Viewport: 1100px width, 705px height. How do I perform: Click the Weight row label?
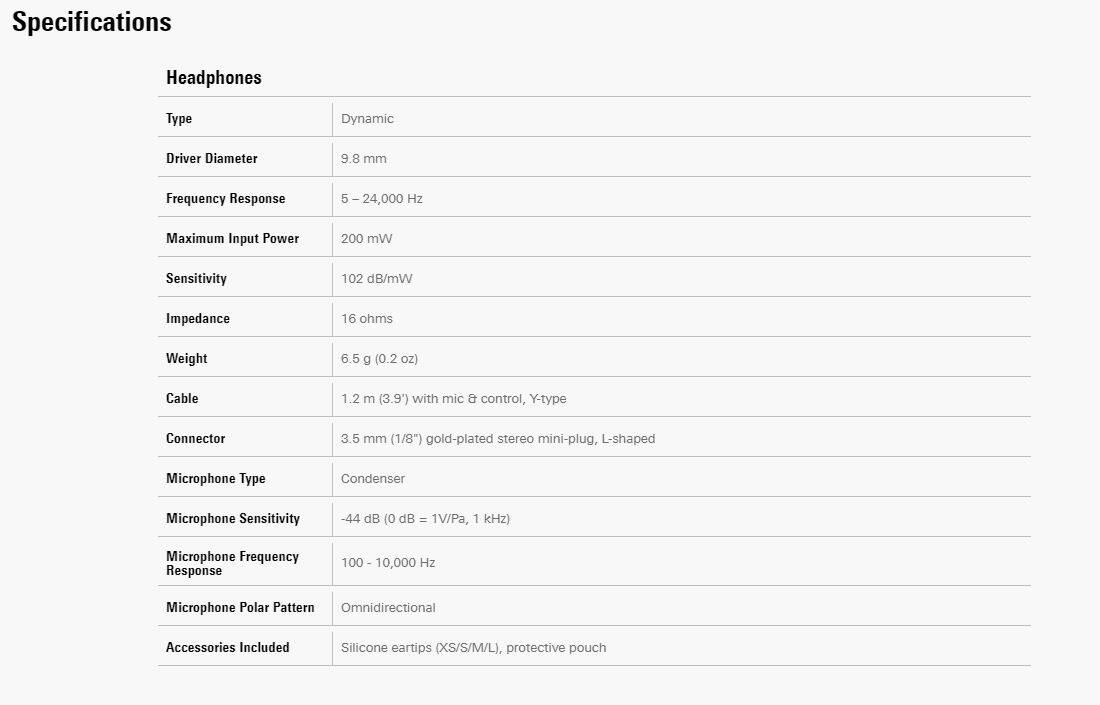pos(187,359)
